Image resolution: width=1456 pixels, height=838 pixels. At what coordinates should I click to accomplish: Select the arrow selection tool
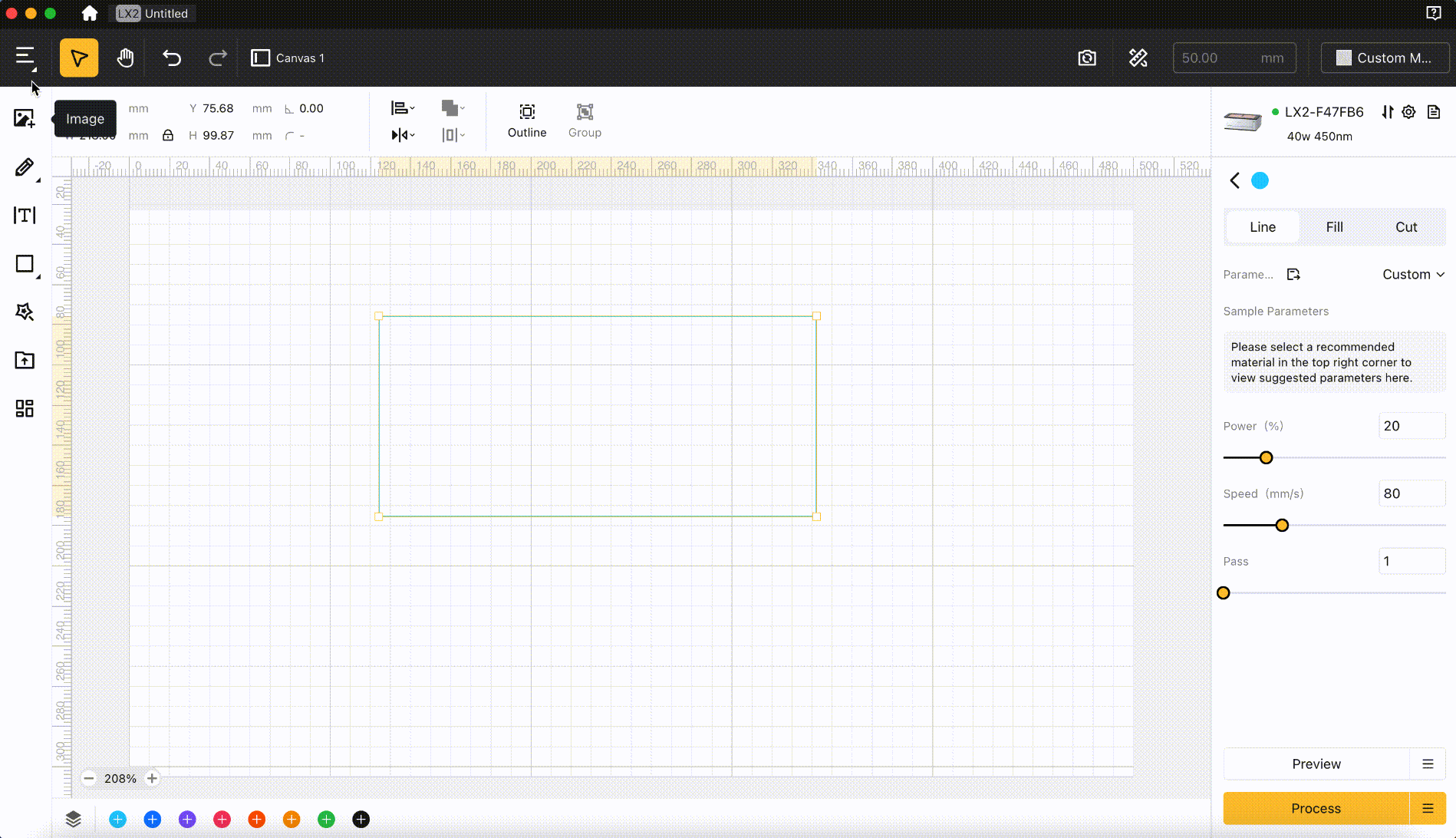pos(79,58)
